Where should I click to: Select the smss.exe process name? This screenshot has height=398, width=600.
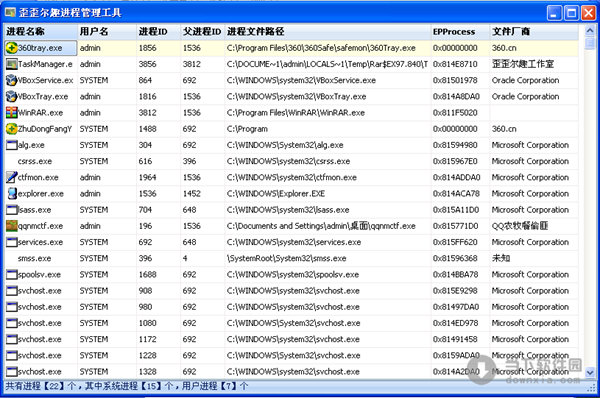(34, 259)
